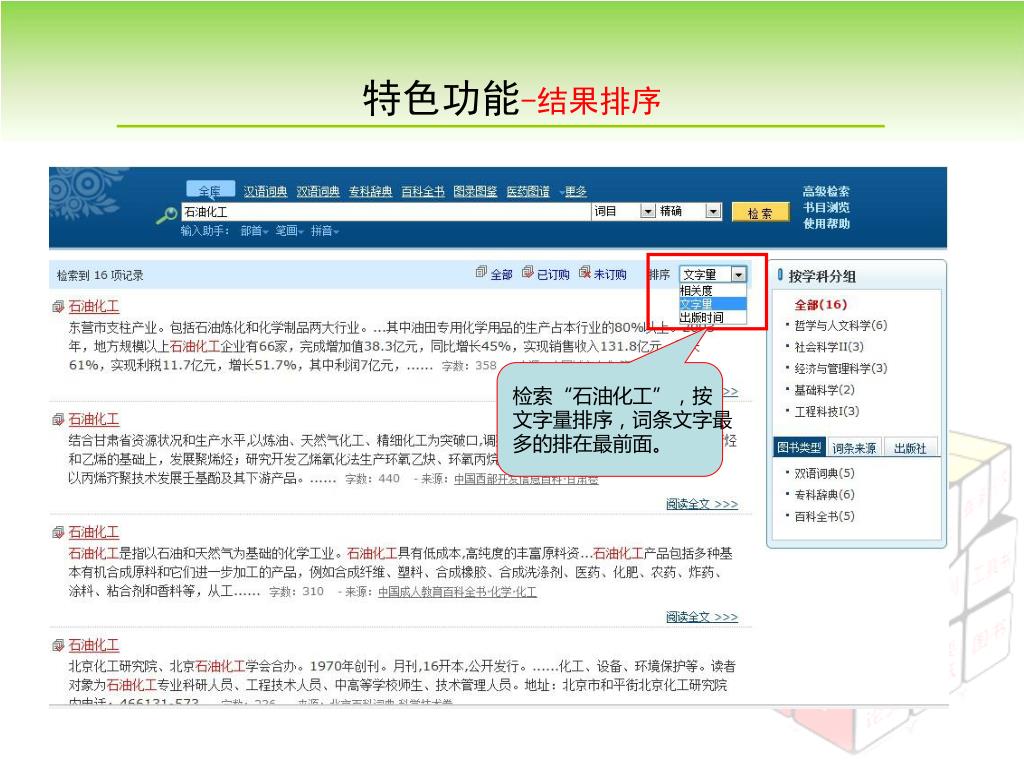This screenshot has height=768, width=1024.
Task: Open the third 石油化工 result title
Action: coord(94,532)
